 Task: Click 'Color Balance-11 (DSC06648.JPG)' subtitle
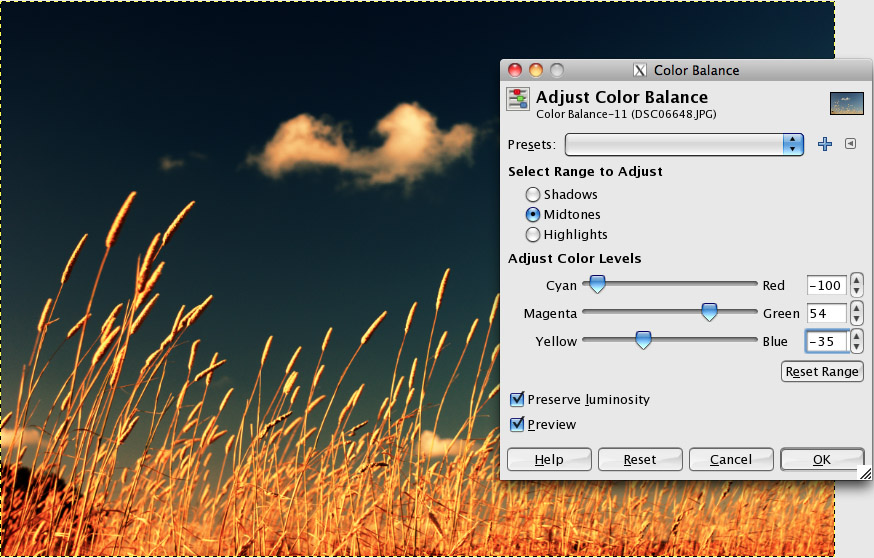[x=626, y=114]
